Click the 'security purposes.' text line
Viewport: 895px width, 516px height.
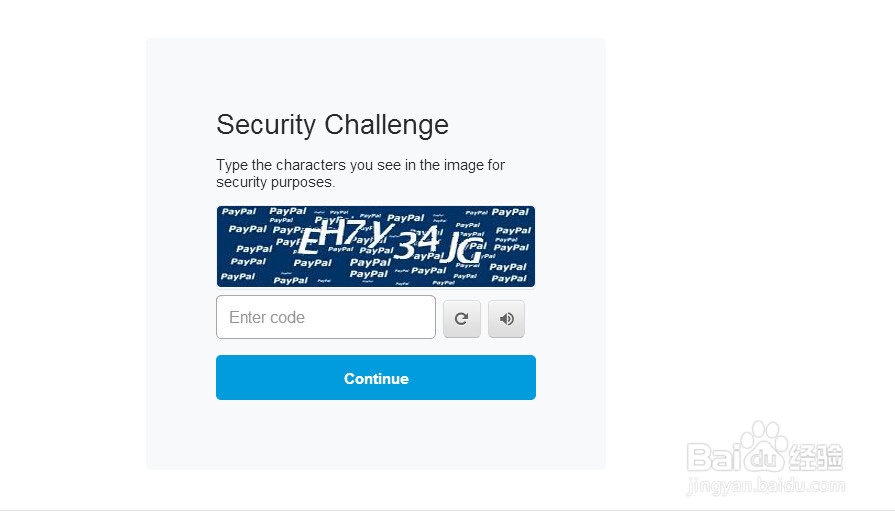point(276,182)
